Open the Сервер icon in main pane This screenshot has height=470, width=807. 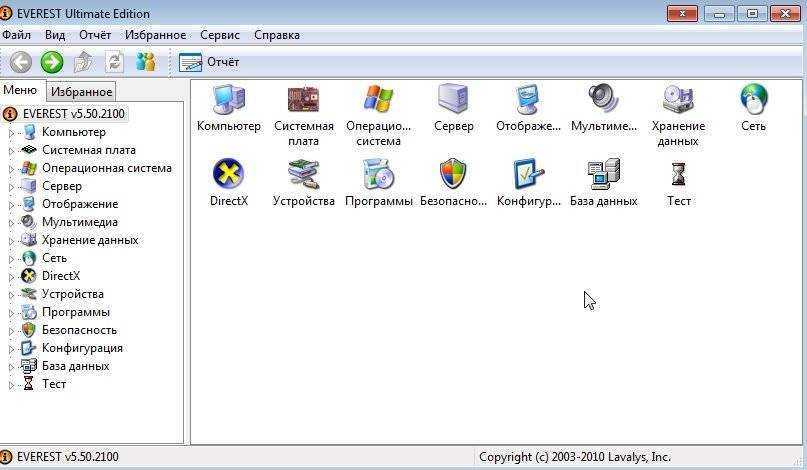click(x=453, y=99)
